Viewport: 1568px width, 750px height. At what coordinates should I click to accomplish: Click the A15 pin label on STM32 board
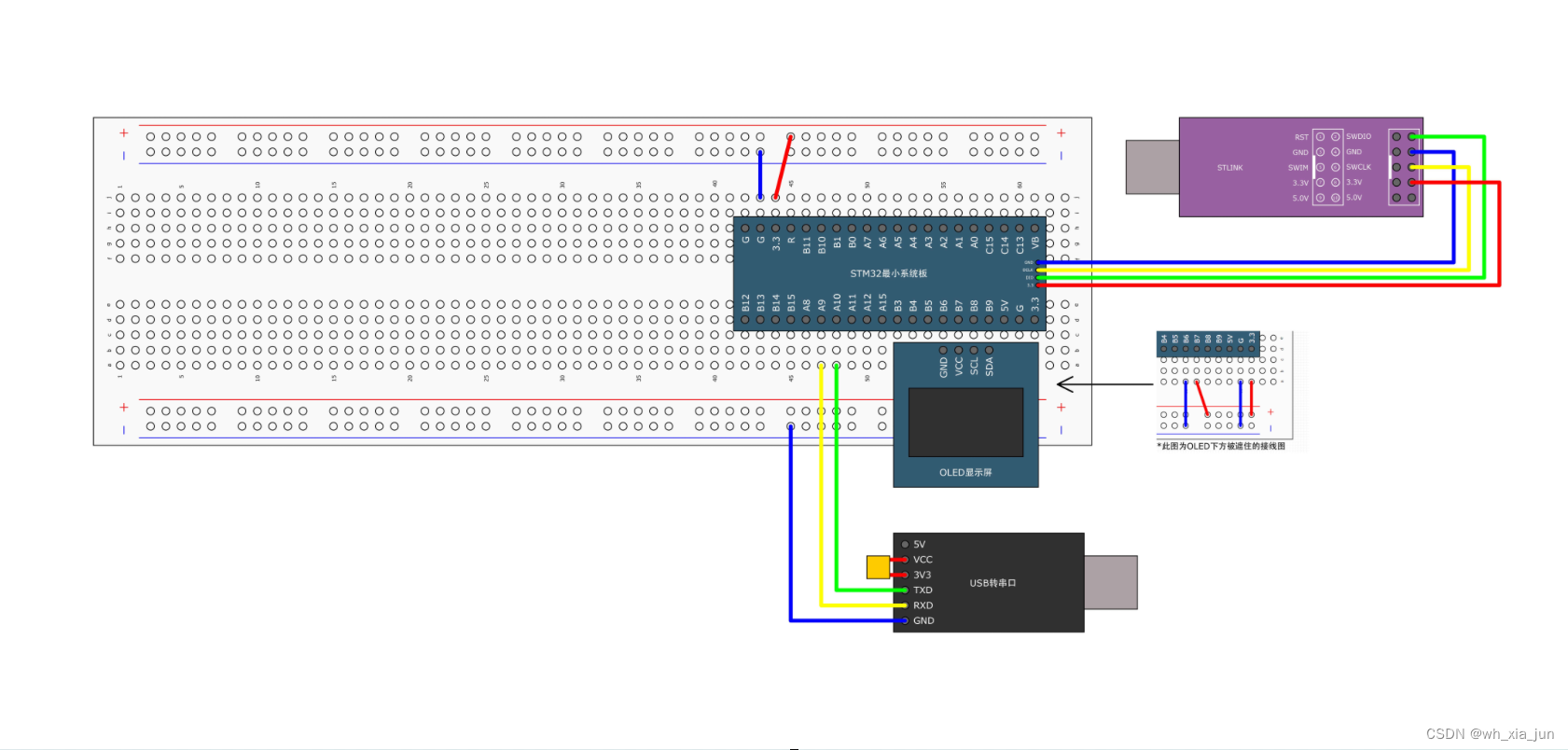pyautogui.click(x=882, y=302)
